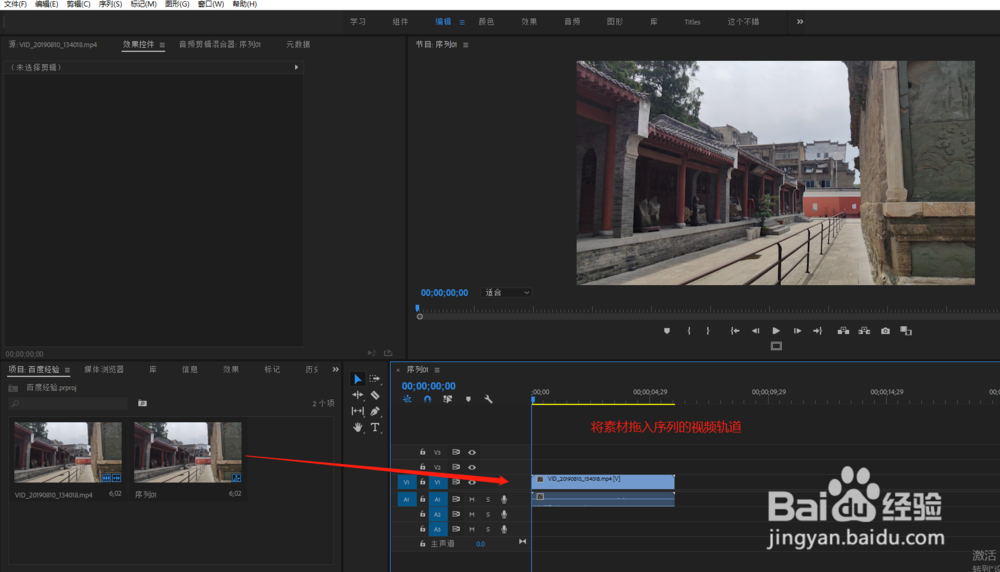Select the Track Select Forward tool
Image resolution: width=1000 pixels, height=572 pixels.
coord(375,379)
